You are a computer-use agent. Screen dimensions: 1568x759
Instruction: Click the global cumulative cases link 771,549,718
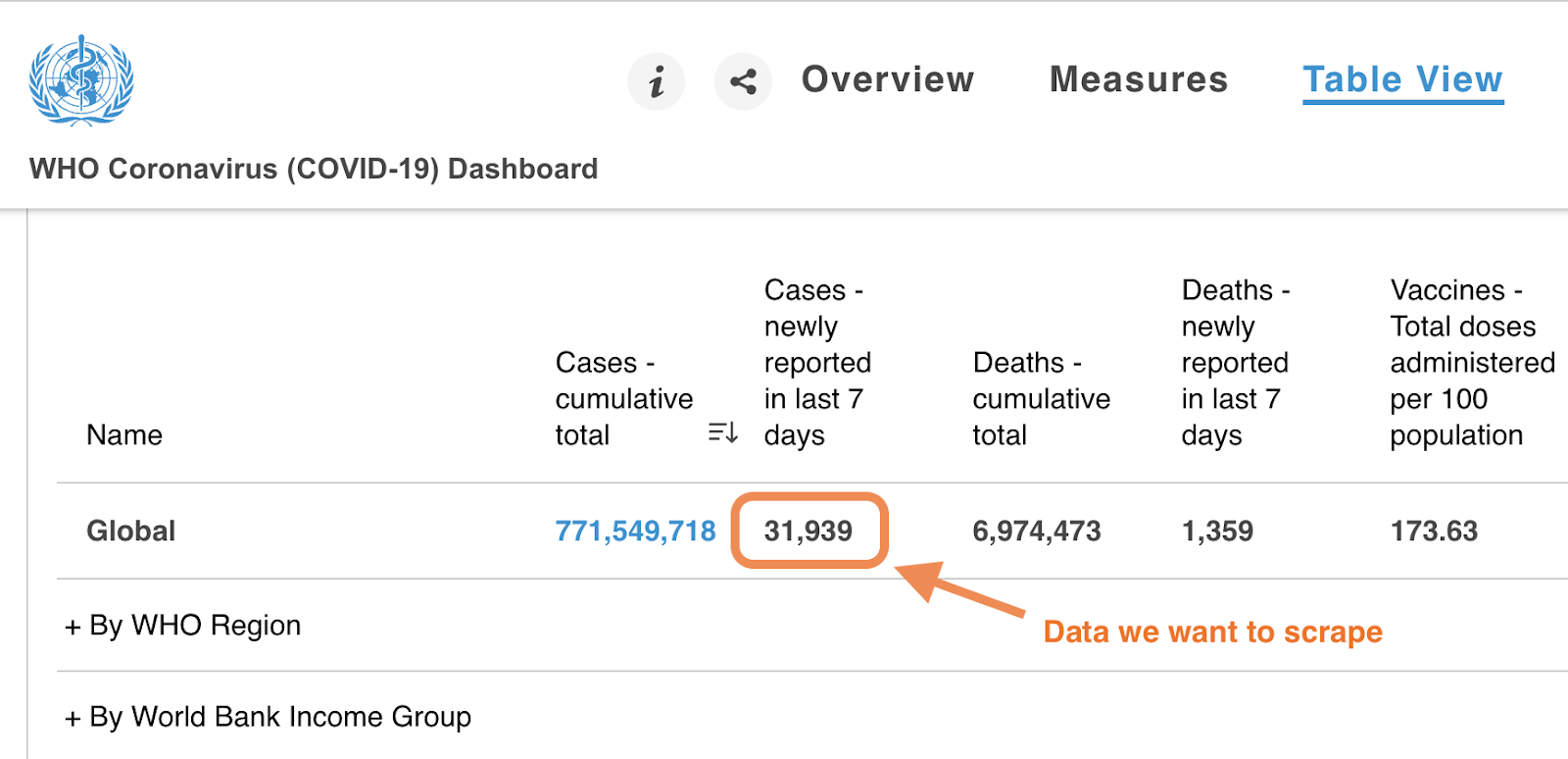click(x=635, y=531)
